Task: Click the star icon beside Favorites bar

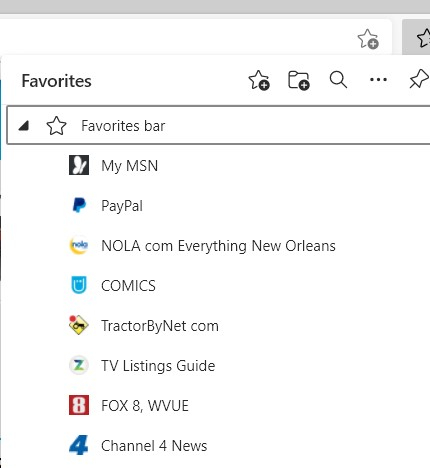Action: click(x=56, y=126)
